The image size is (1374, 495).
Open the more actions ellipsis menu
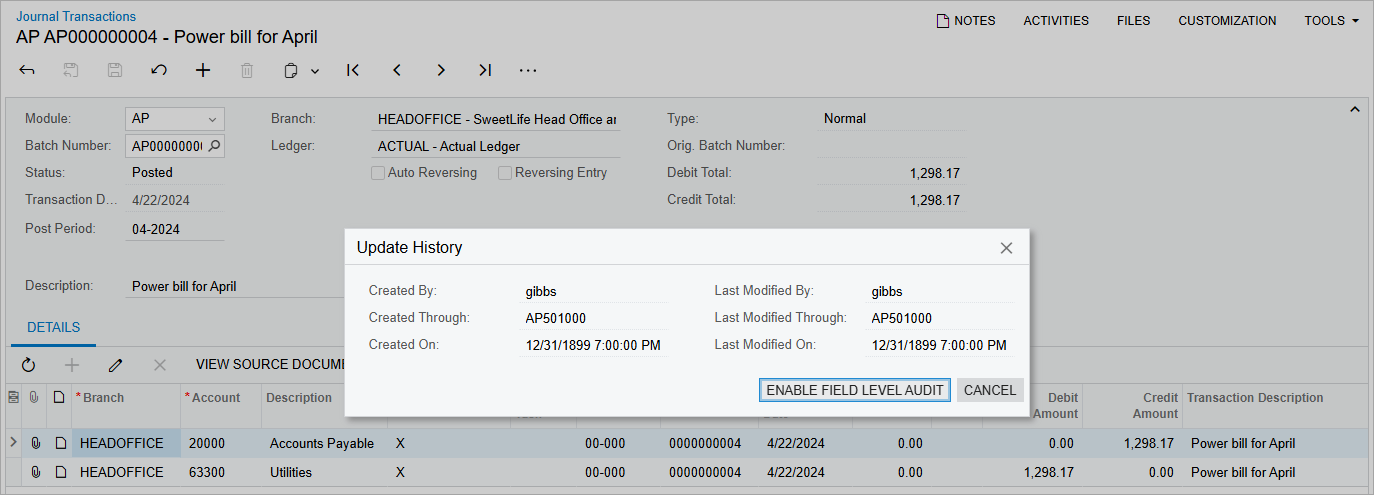click(x=528, y=70)
